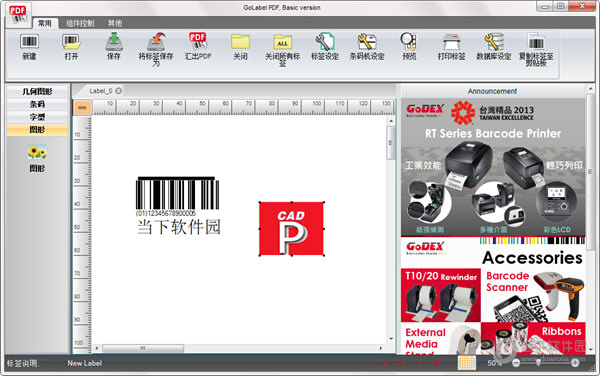Select the Label_0 document tab

coord(101,91)
